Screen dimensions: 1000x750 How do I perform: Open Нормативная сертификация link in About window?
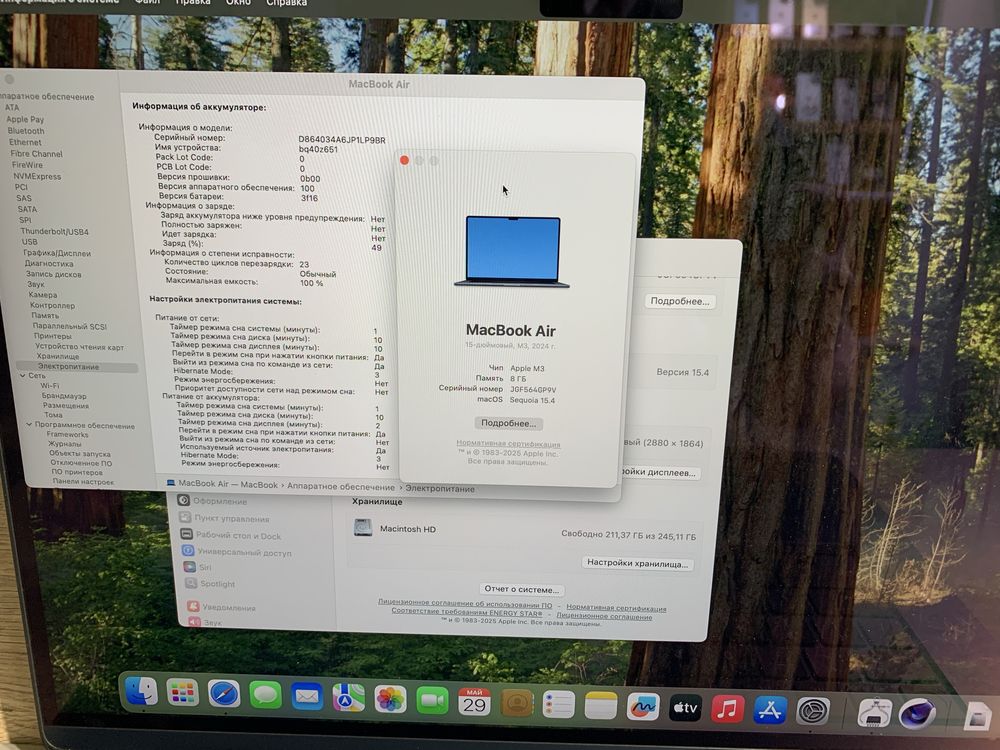point(508,444)
